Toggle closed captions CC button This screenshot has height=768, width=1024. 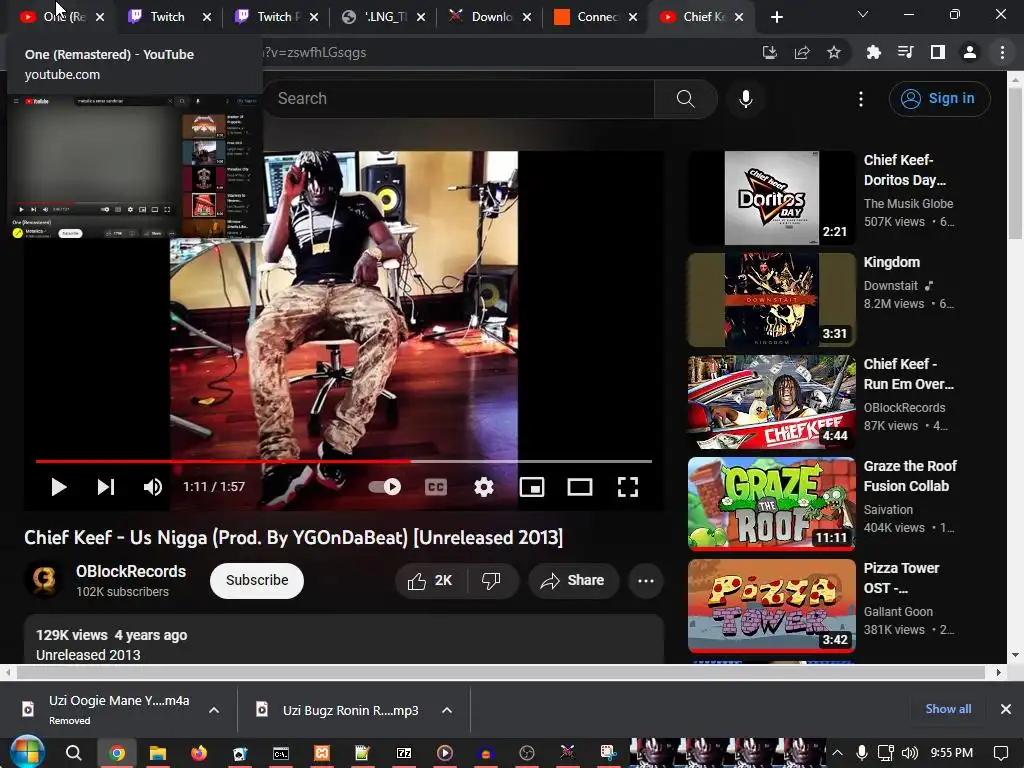click(x=436, y=487)
